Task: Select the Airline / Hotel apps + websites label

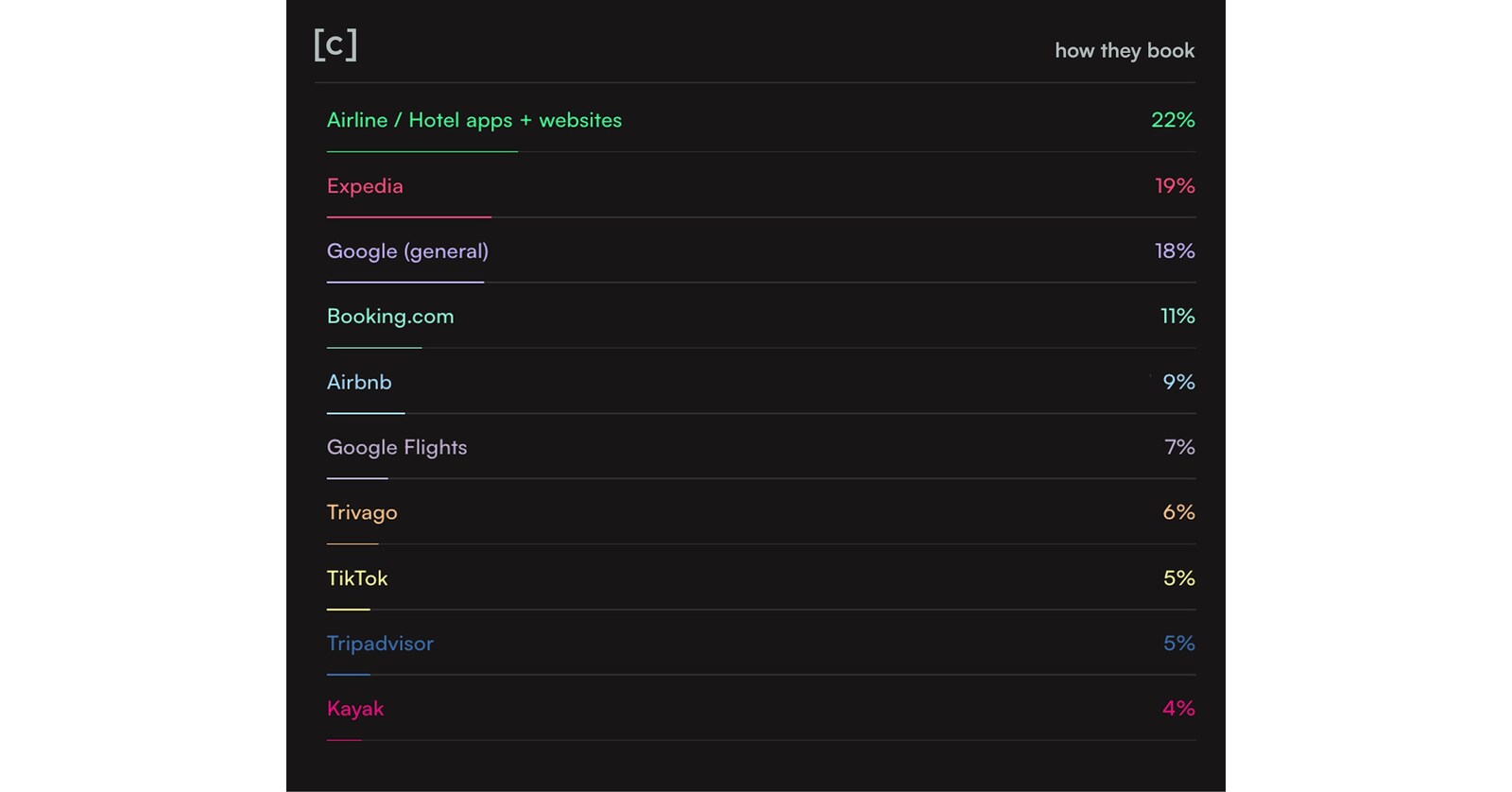Action: 473,121
